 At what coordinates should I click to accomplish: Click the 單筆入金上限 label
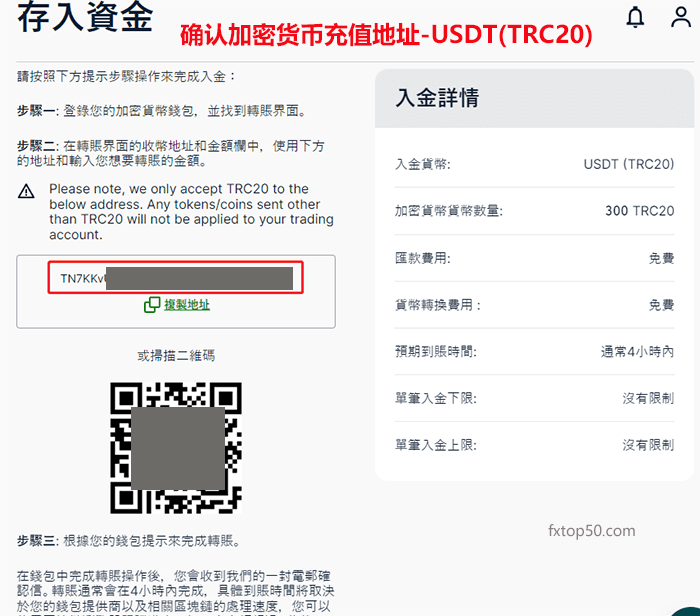(436, 445)
